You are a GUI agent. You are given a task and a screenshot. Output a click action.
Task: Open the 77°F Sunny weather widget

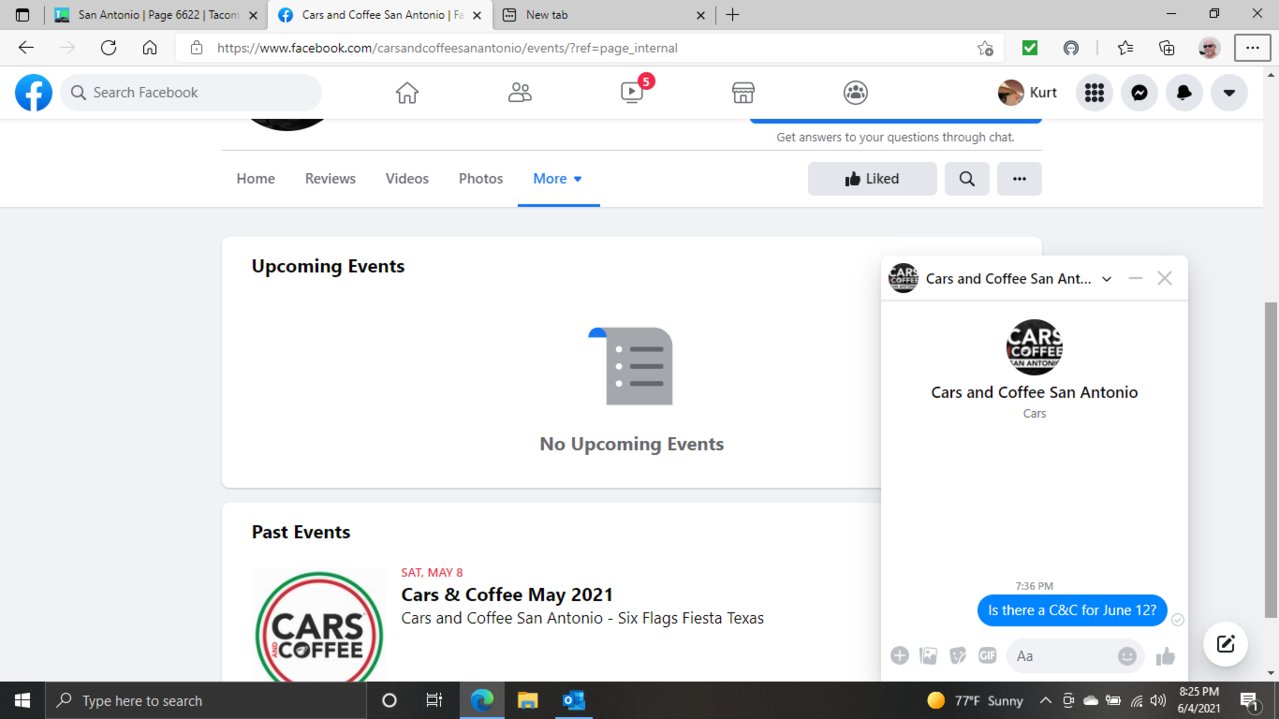(975, 700)
